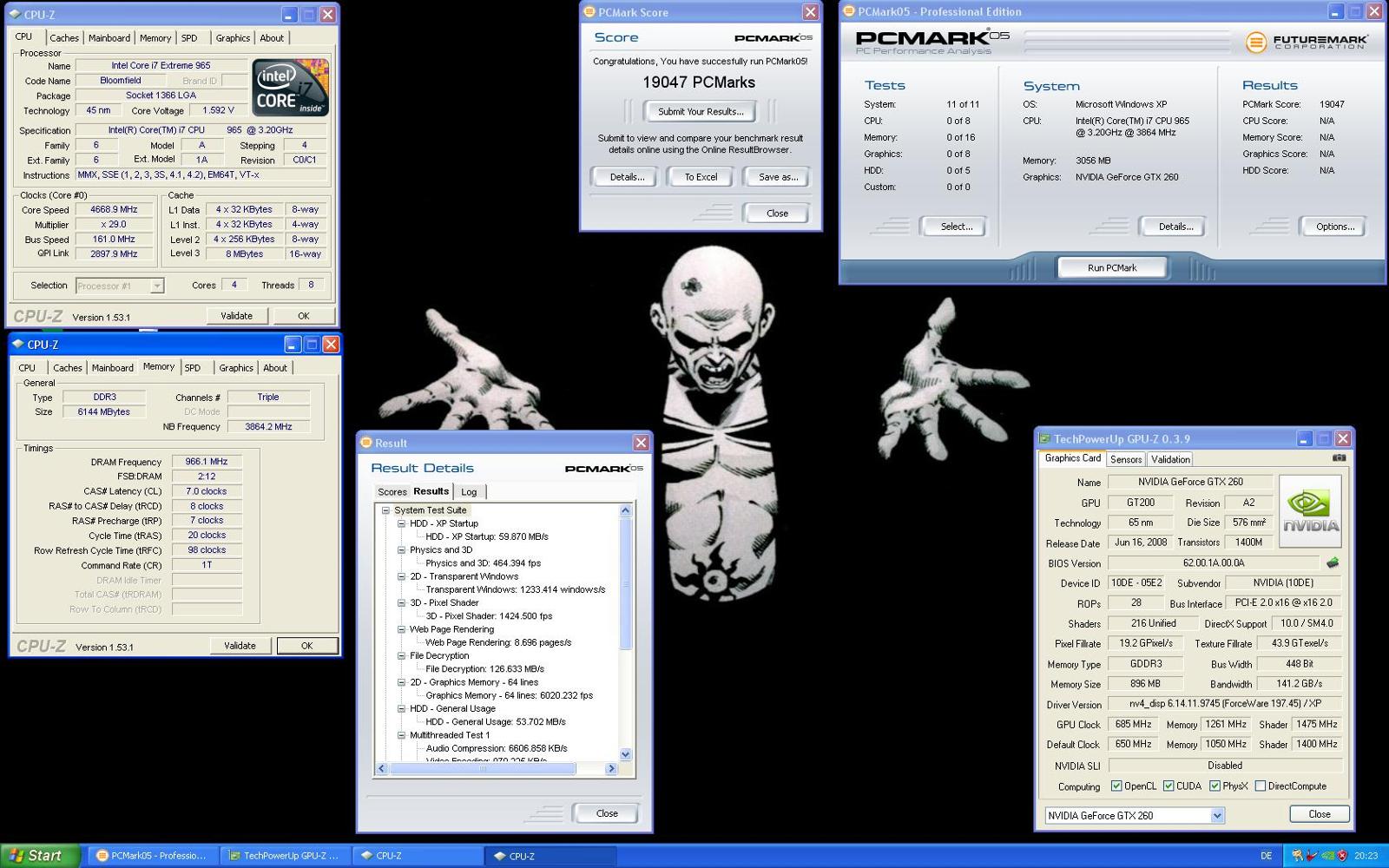Viewport: 1389px width, 868px height.
Task: Toggle the PhysX checkbox
Action: click(1215, 786)
